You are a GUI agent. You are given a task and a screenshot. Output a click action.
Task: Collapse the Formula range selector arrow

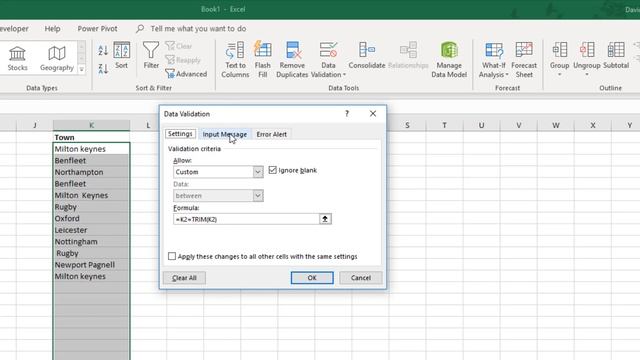click(x=325, y=219)
